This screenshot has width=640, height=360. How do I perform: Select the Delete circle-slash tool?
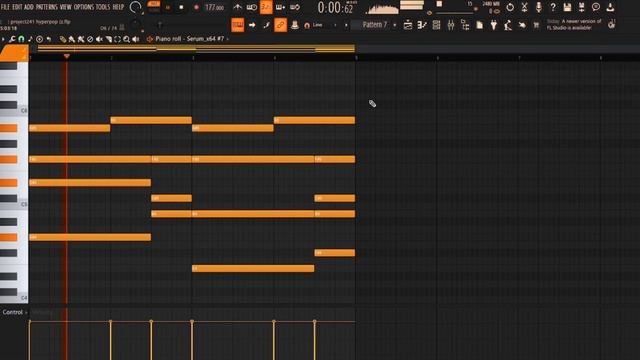coord(90,39)
